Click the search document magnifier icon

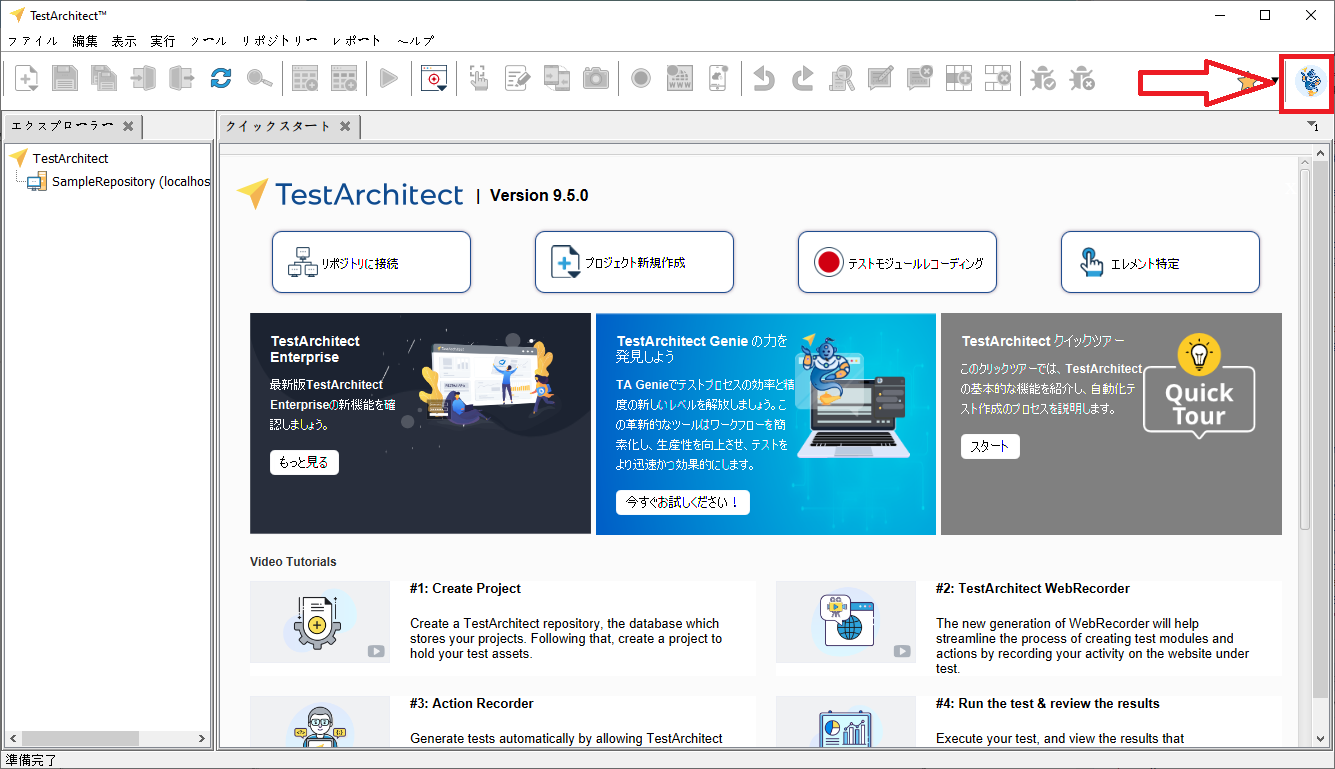(x=842, y=78)
